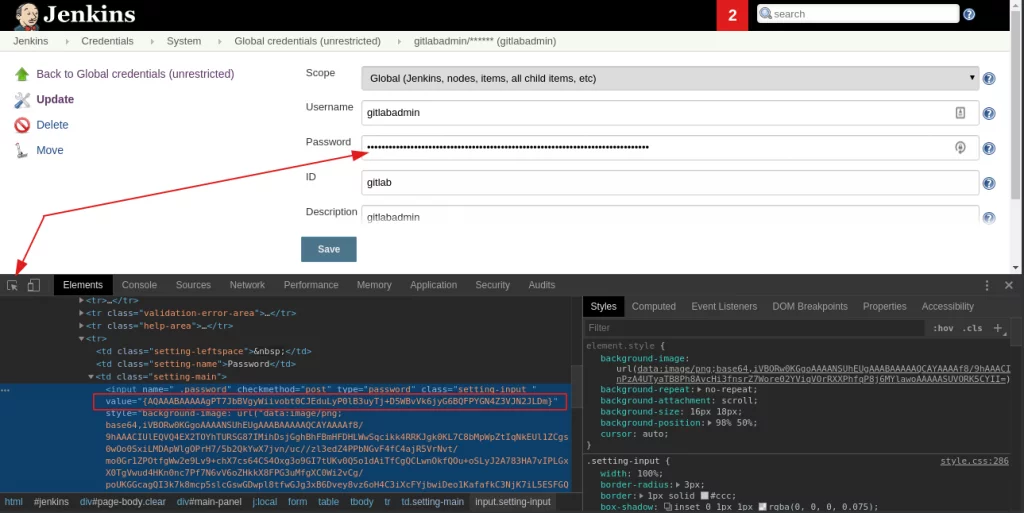Image resolution: width=1024 pixels, height=513 pixels.
Task: Click #ccc border color swatch
Action: pos(705,495)
